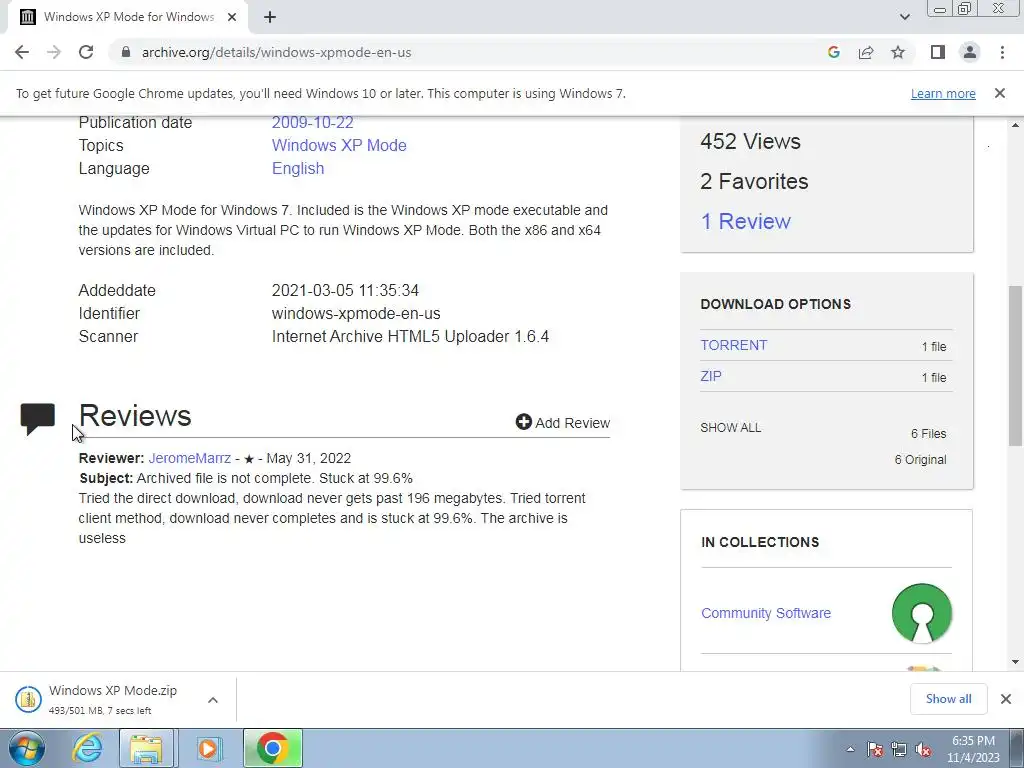Open Windows Explorer from taskbar
The width and height of the screenshot is (1024, 768).
[x=146, y=748]
